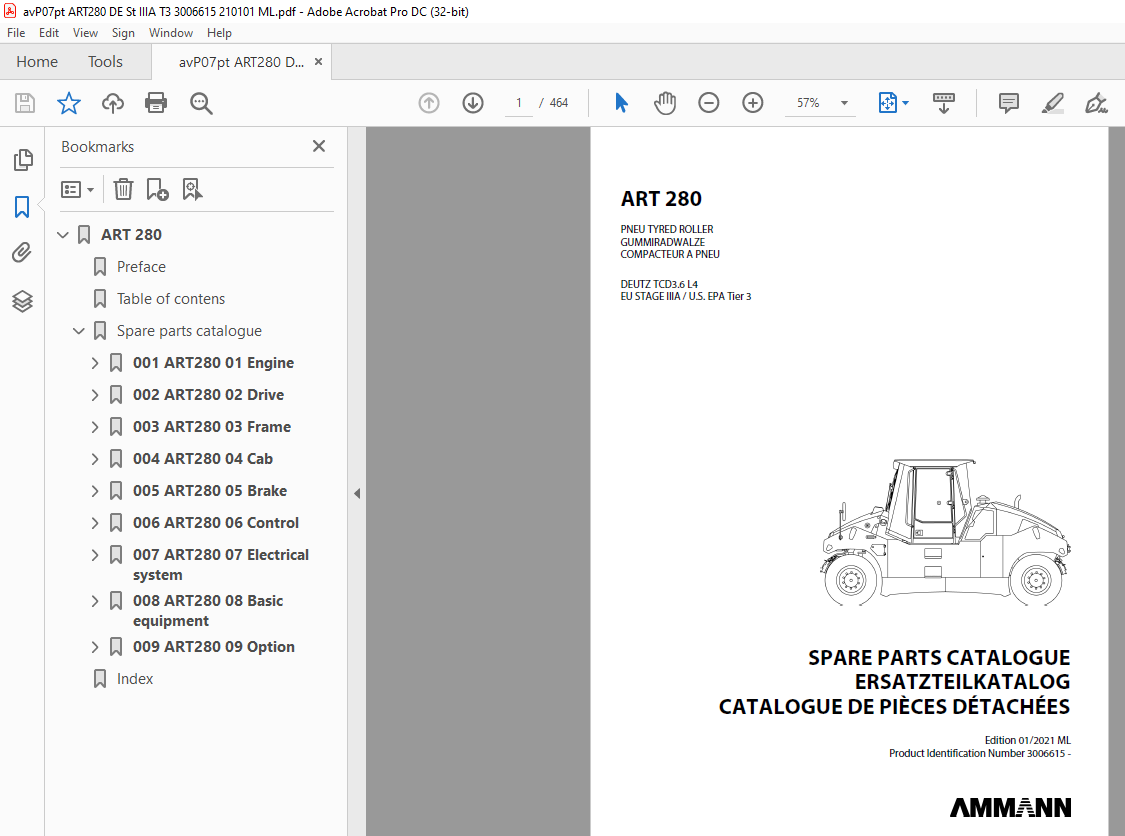Open the View menu
This screenshot has width=1125, height=836.
coord(85,33)
